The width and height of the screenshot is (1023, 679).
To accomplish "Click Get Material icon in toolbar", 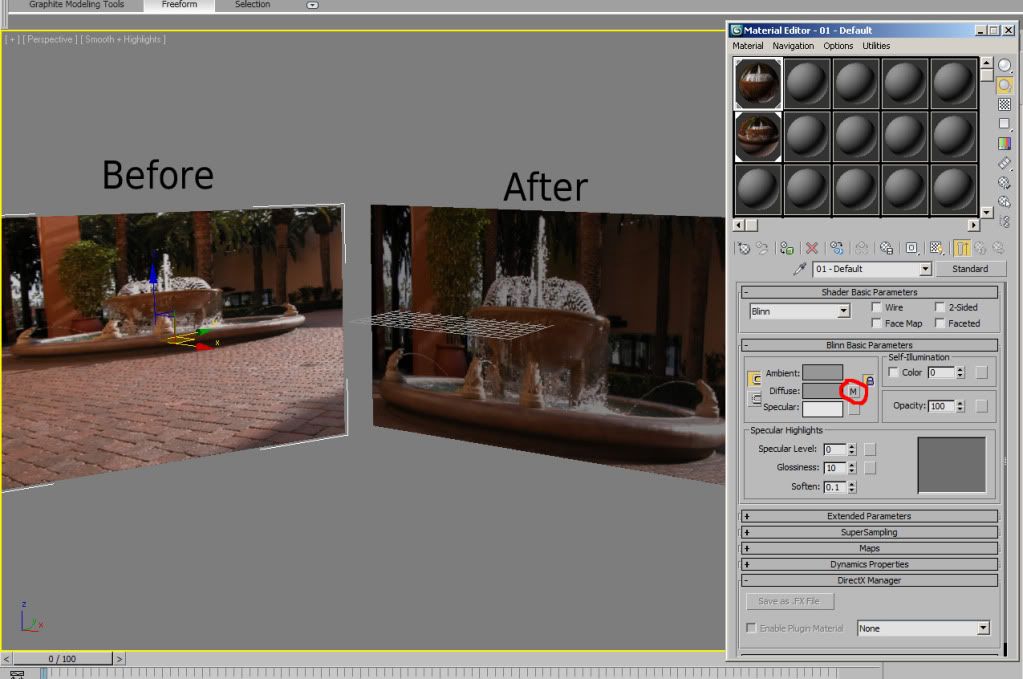I will pos(744,248).
